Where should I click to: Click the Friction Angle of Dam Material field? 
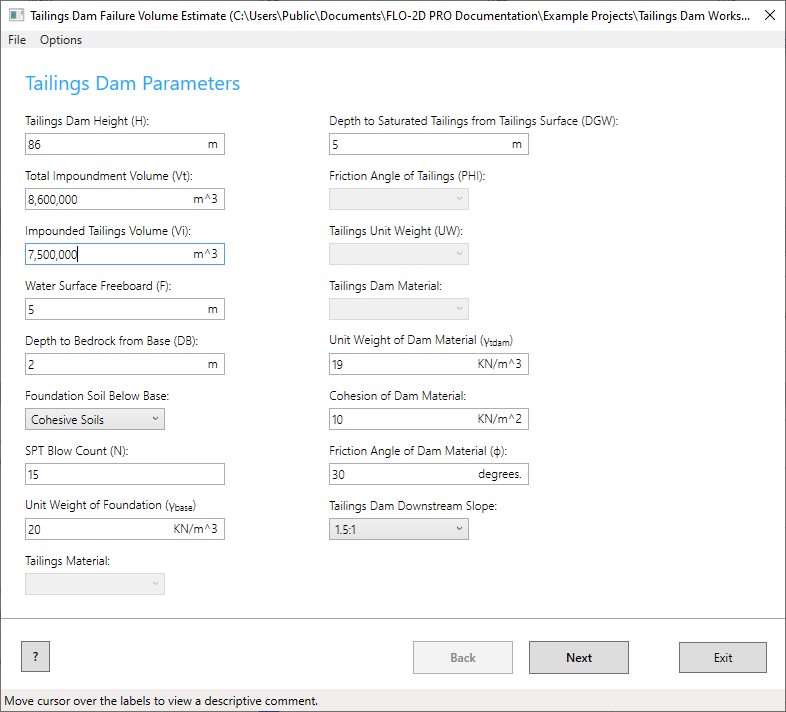[402, 474]
